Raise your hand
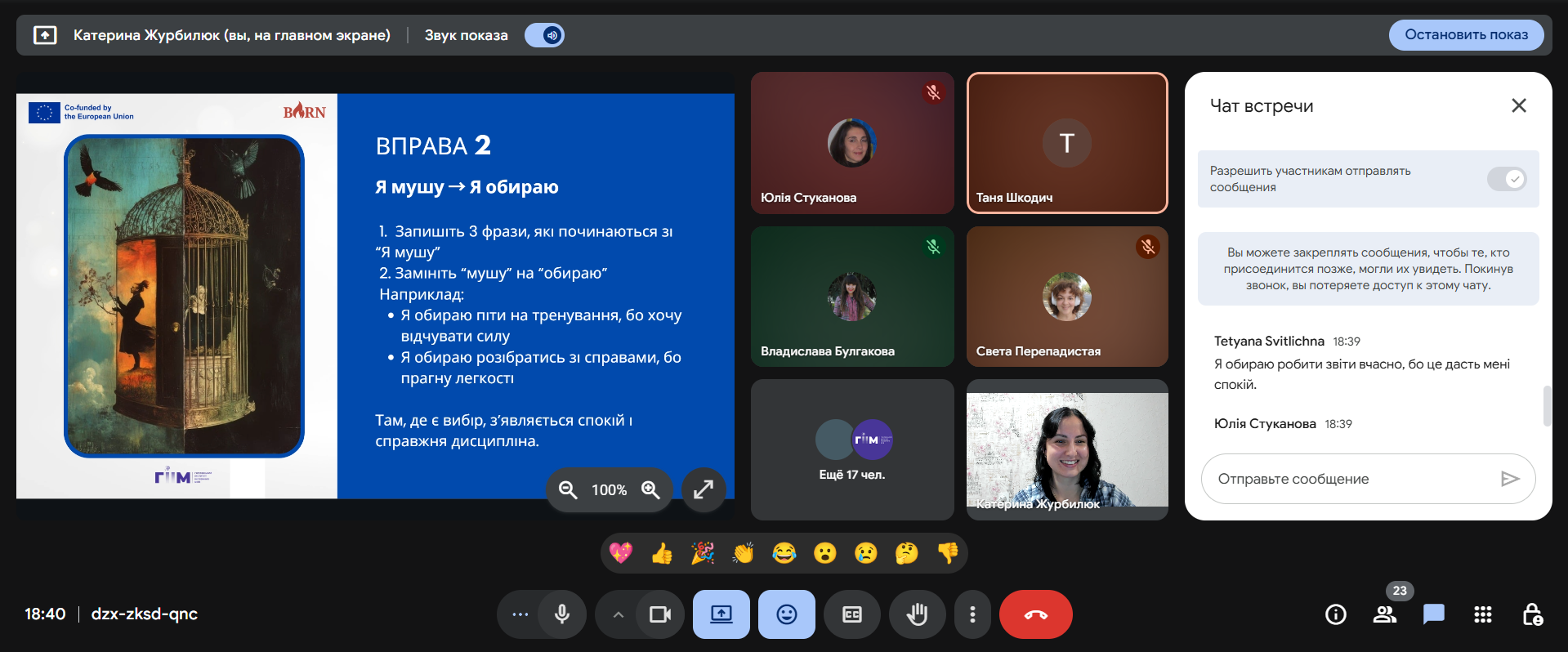 pyautogui.click(x=917, y=614)
